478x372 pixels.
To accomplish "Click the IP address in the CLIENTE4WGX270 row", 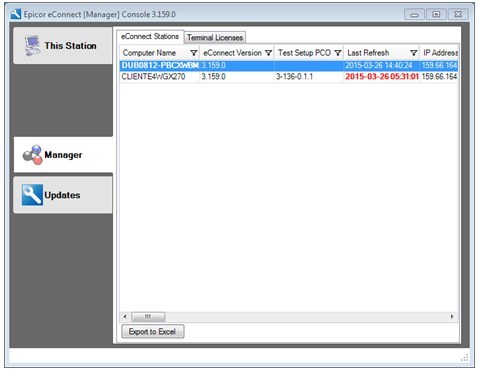I will pyautogui.click(x=439, y=77).
